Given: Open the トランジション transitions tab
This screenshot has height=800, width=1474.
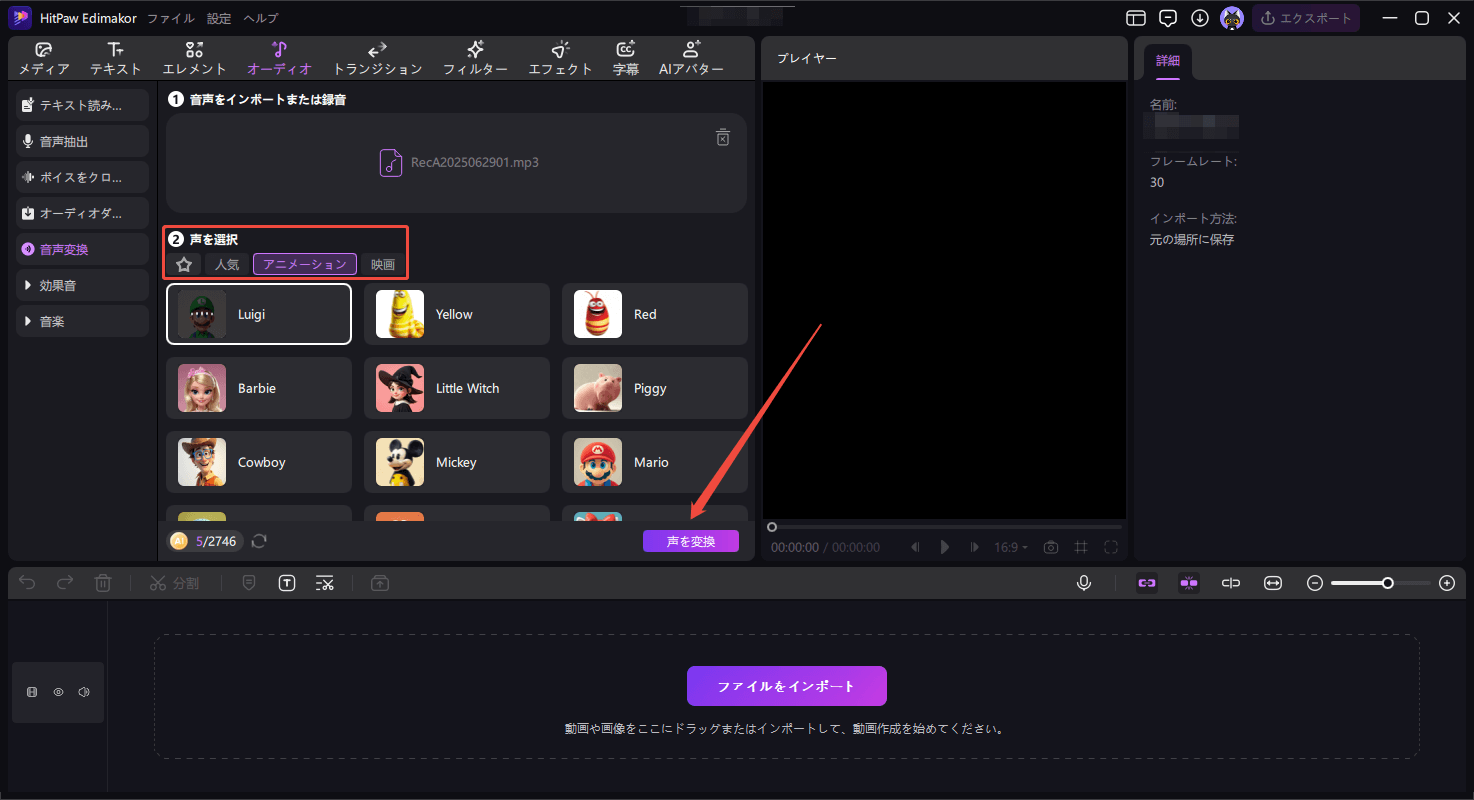Looking at the screenshot, I should pyautogui.click(x=377, y=59).
